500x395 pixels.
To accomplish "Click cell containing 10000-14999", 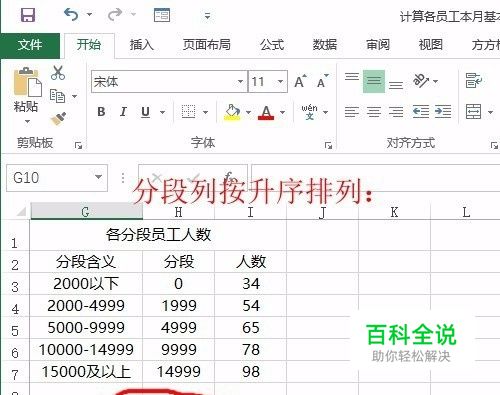I will coord(86,350).
